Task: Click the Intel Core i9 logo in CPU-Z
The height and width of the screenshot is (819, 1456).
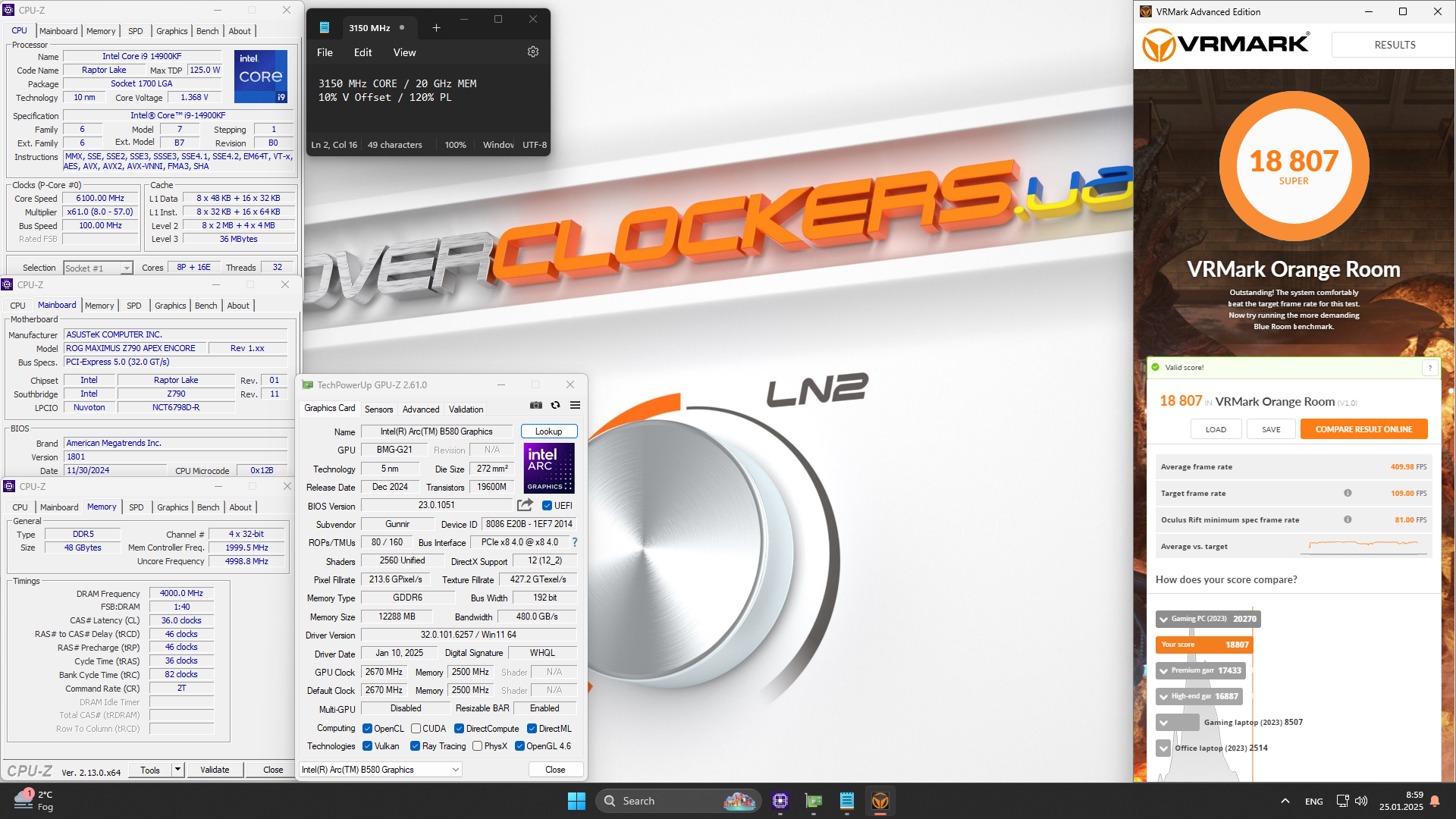Action: coord(261,77)
